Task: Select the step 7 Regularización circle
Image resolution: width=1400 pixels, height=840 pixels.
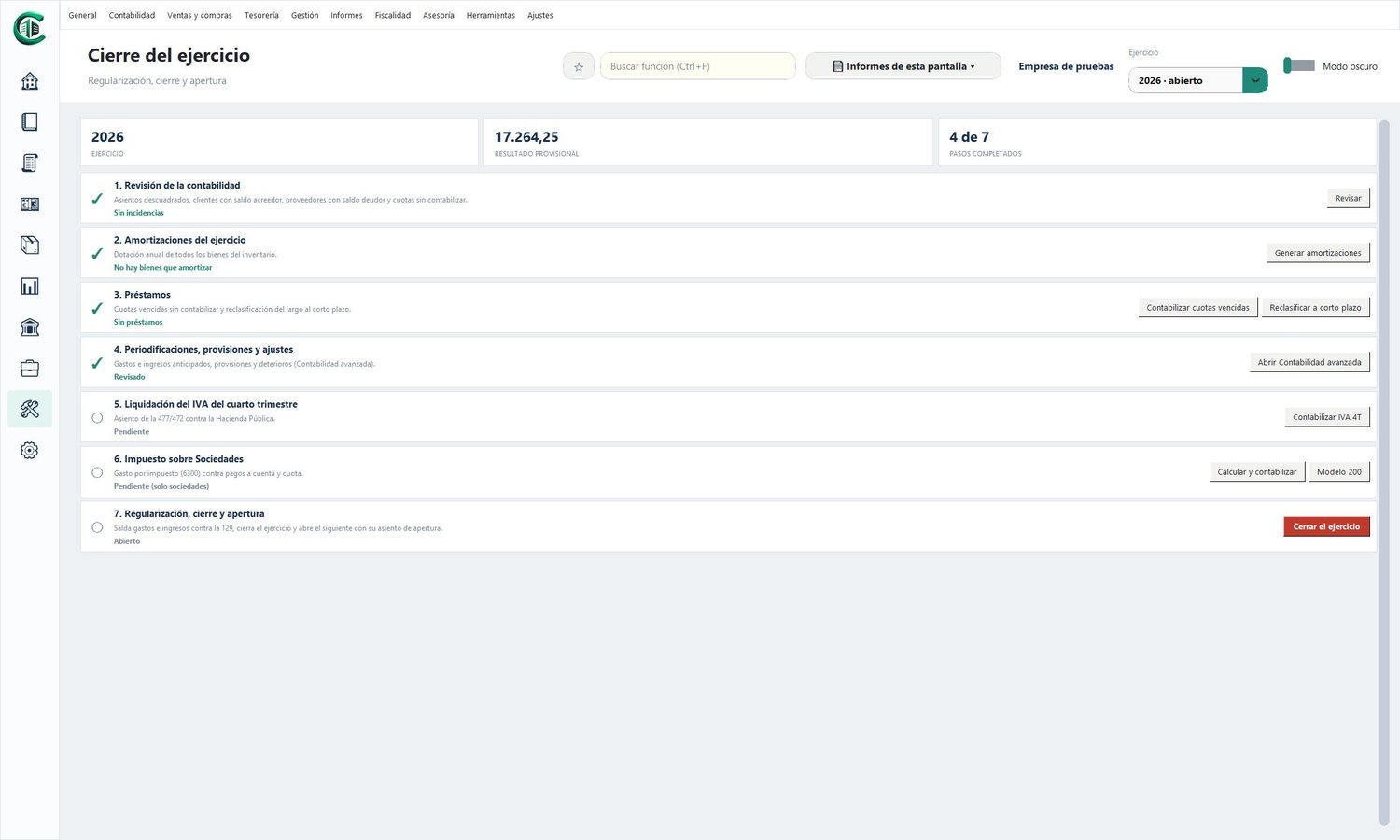Action: (x=97, y=527)
